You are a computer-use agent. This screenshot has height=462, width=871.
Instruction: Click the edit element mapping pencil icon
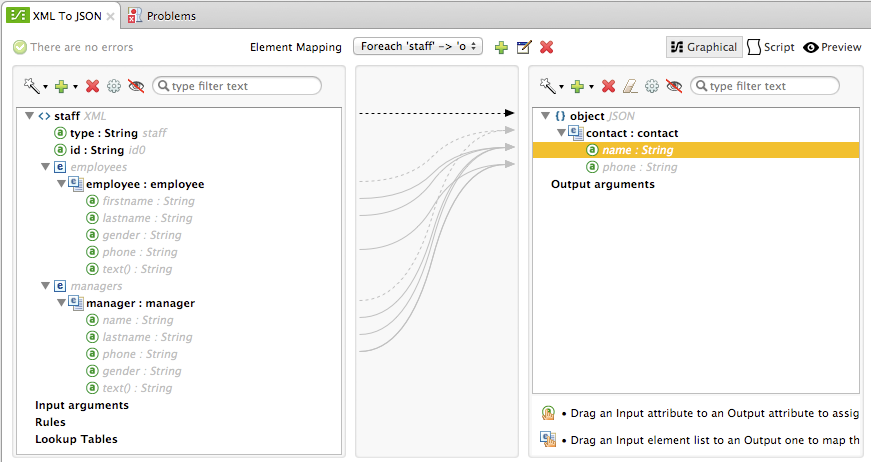(523, 47)
